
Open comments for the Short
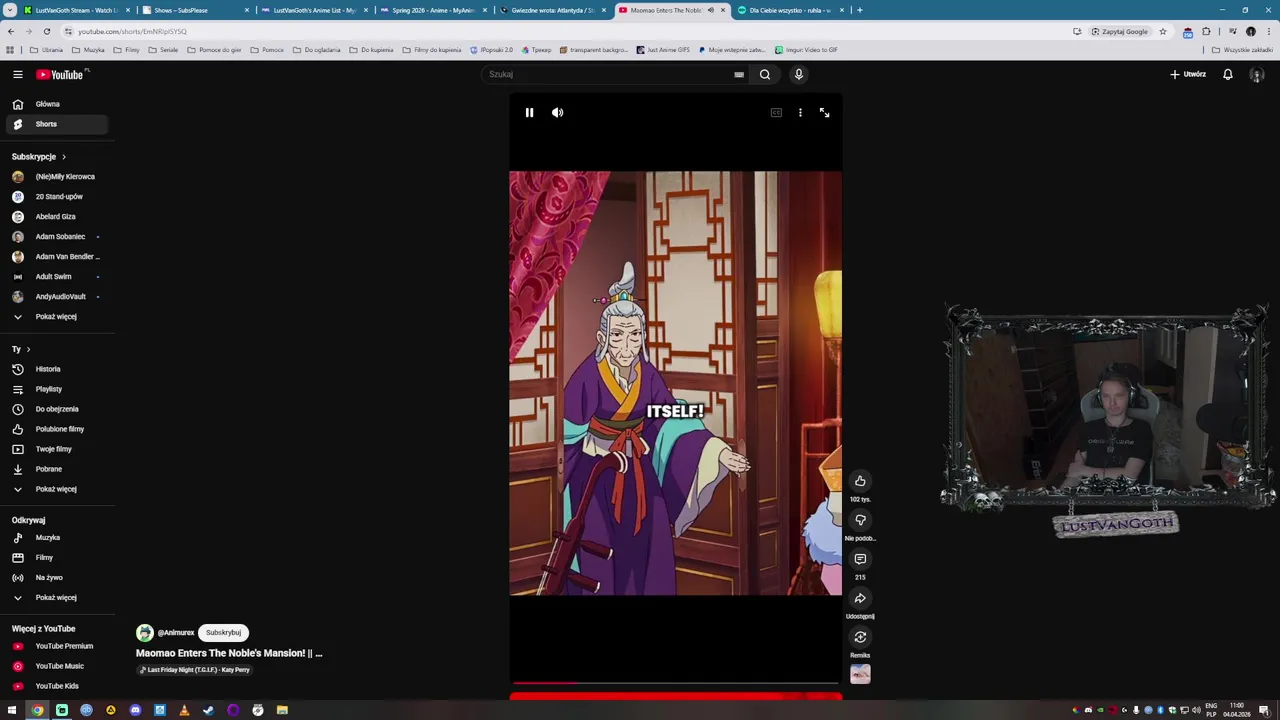[x=860, y=559]
